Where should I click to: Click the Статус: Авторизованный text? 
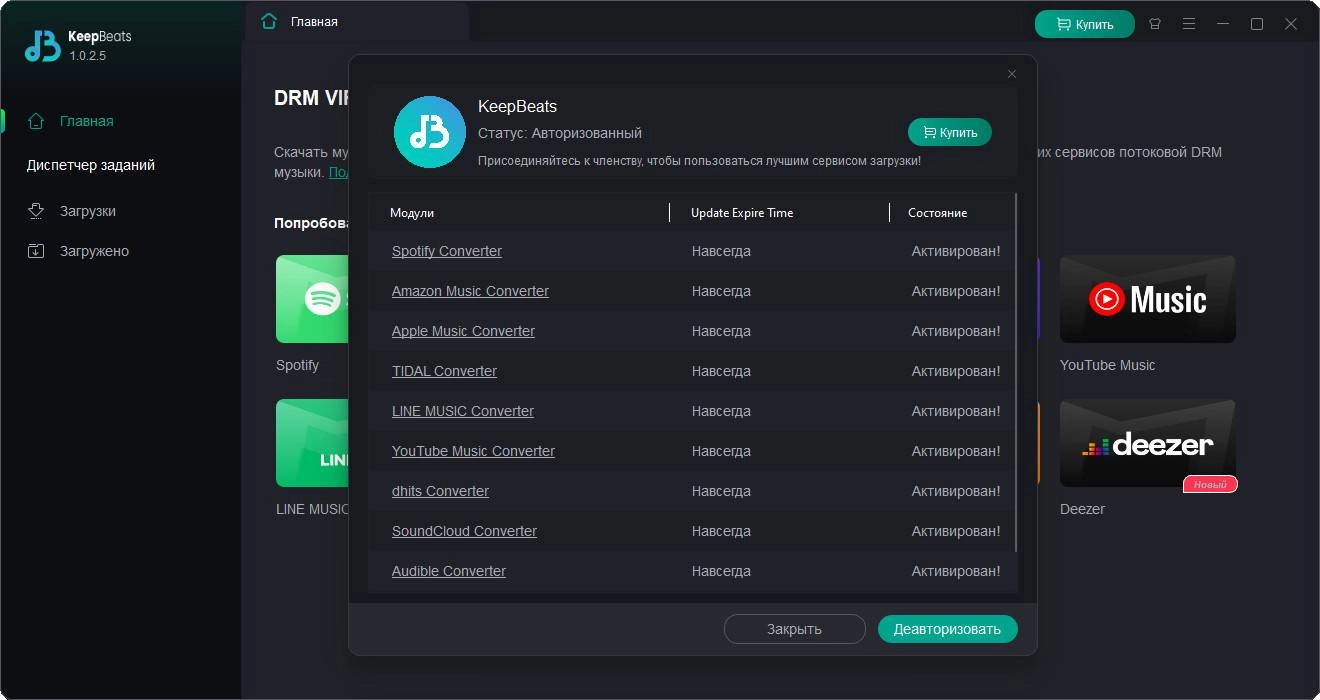(x=560, y=133)
